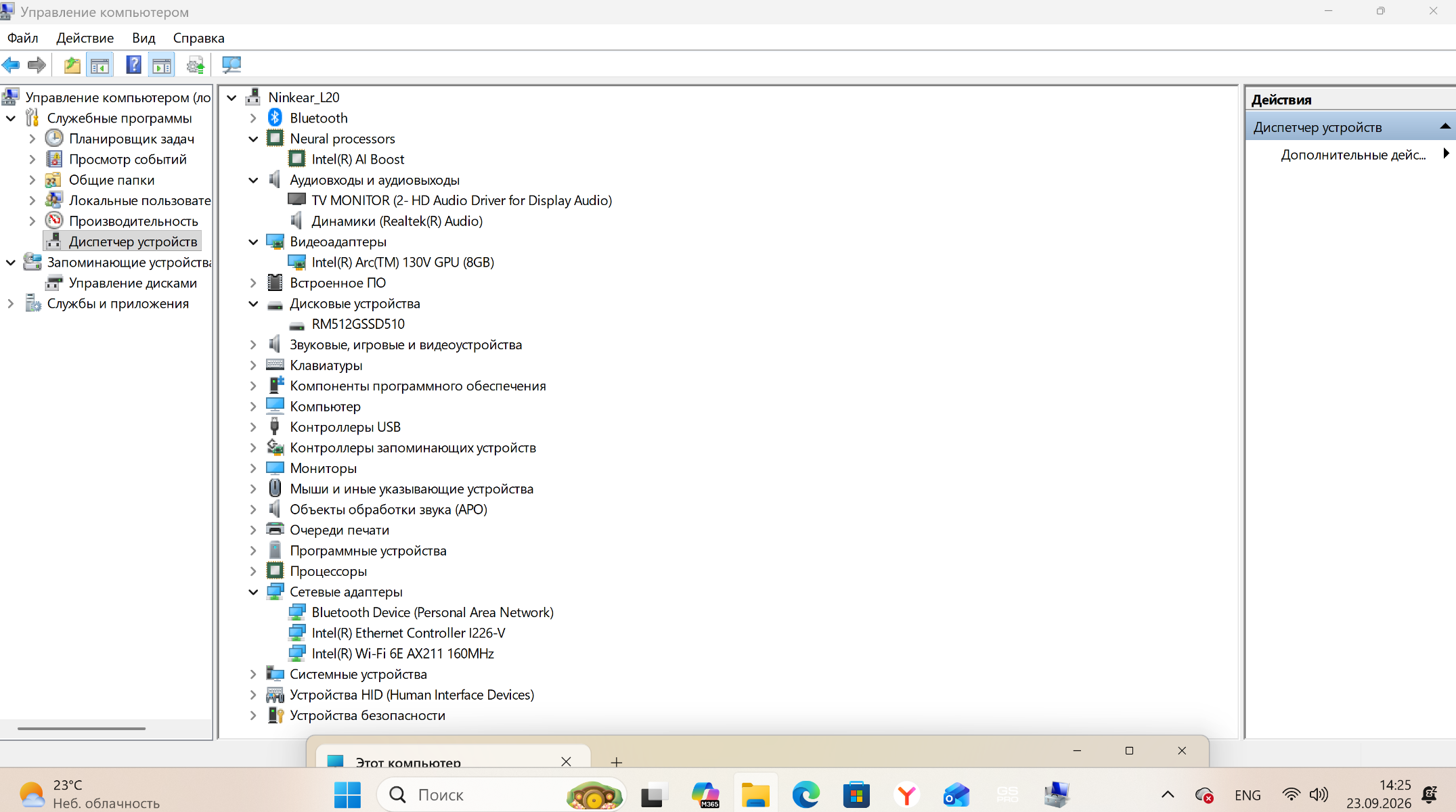Image resolution: width=1456 pixels, height=812 pixels.
Task: Open File Explorer from the taskbar
Action: click(x=755, y=794)
